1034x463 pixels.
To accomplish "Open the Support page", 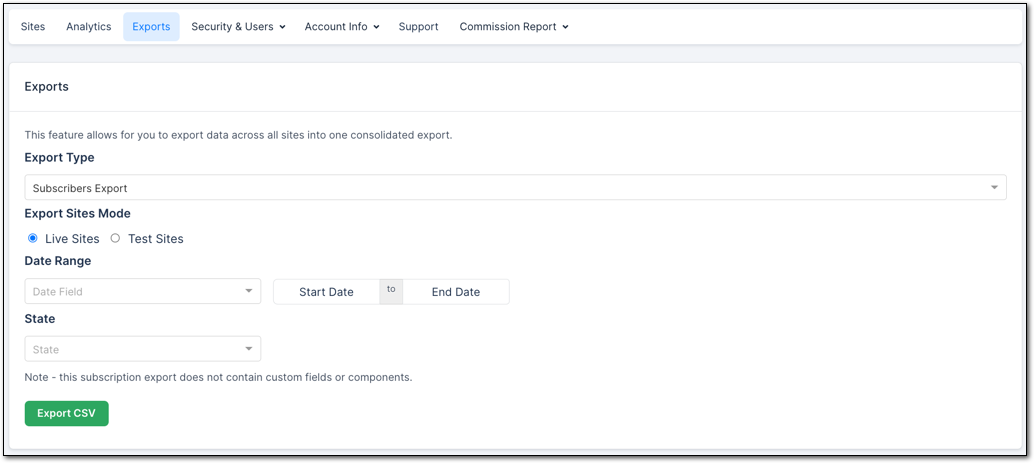I will 418,27.
